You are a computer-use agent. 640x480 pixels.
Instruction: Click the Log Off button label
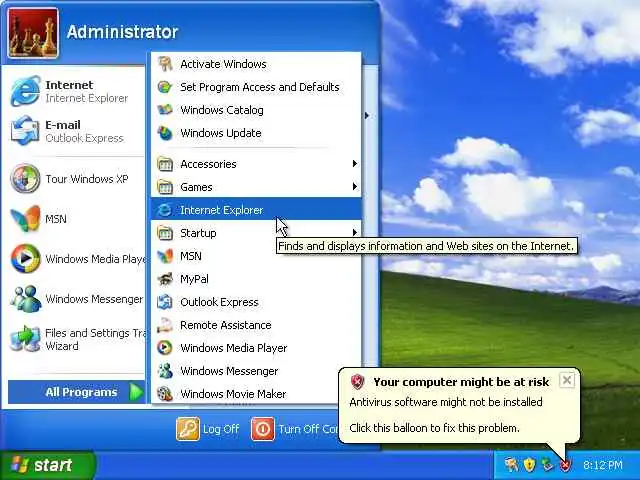tap(221, 429)
